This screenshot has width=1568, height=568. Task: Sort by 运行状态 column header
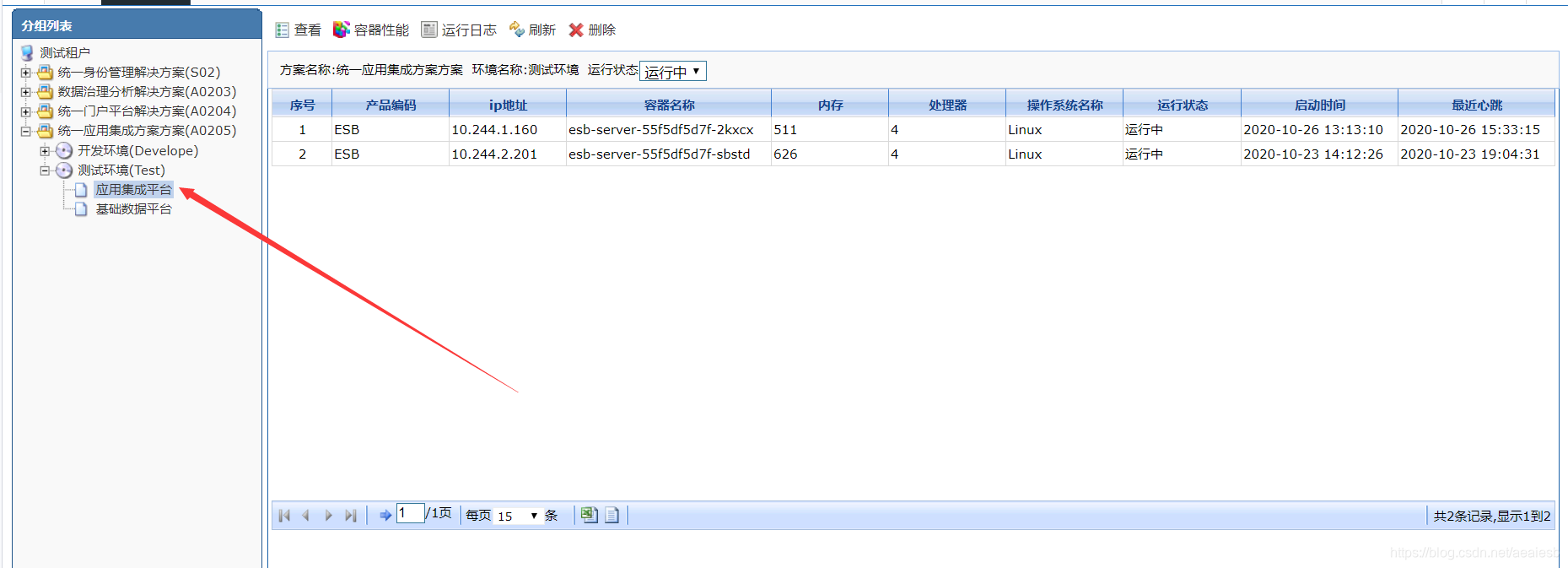click(x=1183, y=105)
